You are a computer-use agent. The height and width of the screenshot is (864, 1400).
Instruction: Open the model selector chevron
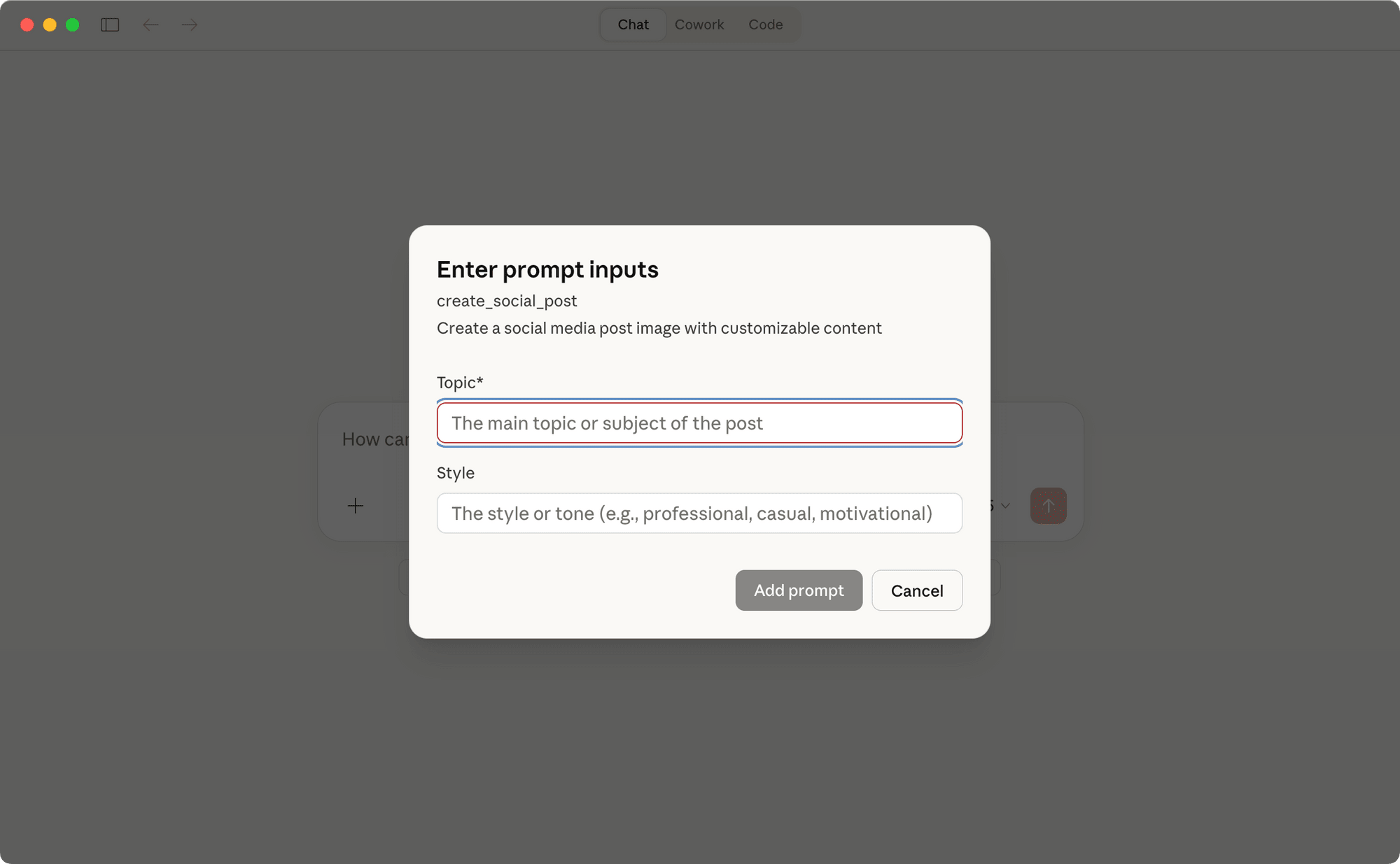(x=1005, y=505)
